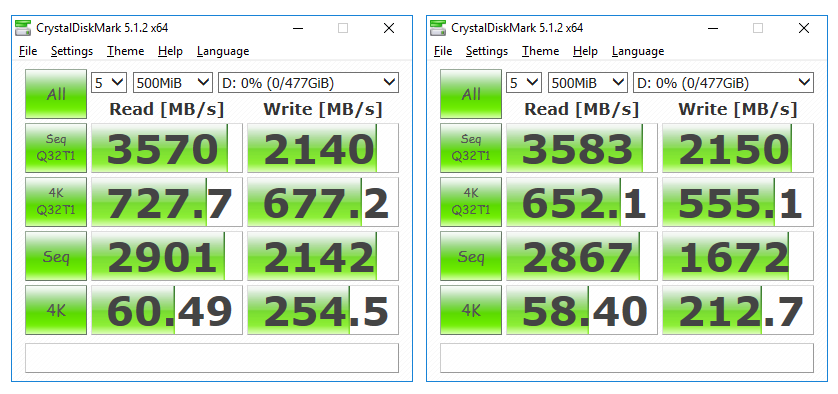Open 500MiB test size dropdown in right window

click(x=587, y=83)
